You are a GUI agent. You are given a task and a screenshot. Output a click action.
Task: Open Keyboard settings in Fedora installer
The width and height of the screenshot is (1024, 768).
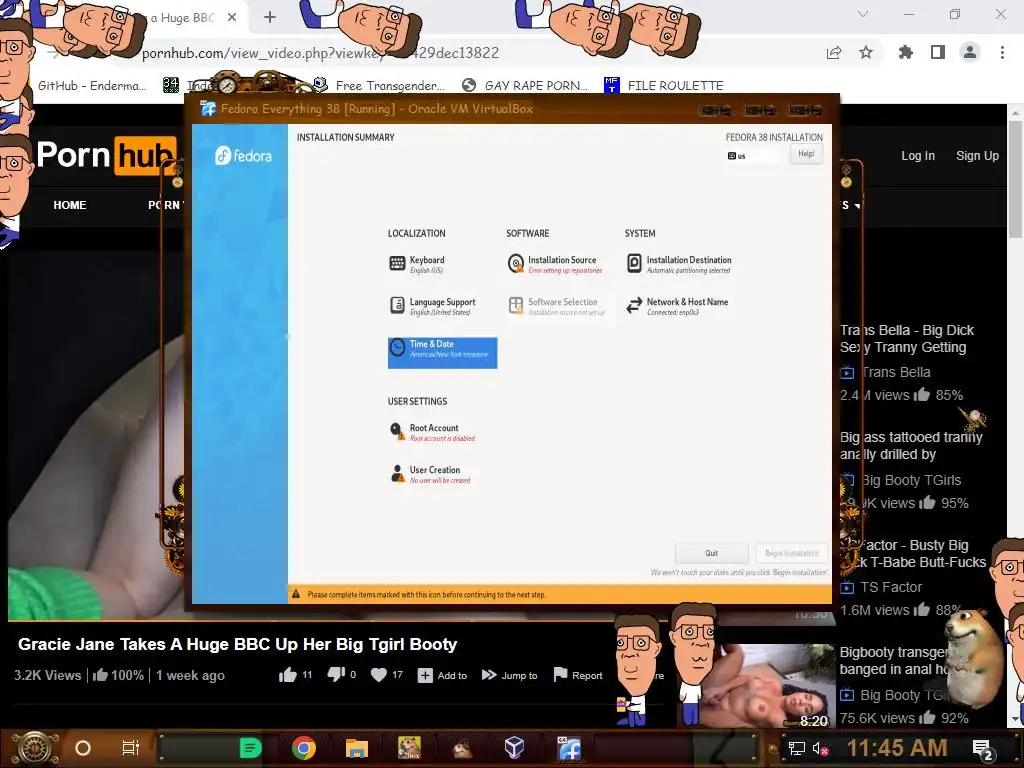click(418, 264)
